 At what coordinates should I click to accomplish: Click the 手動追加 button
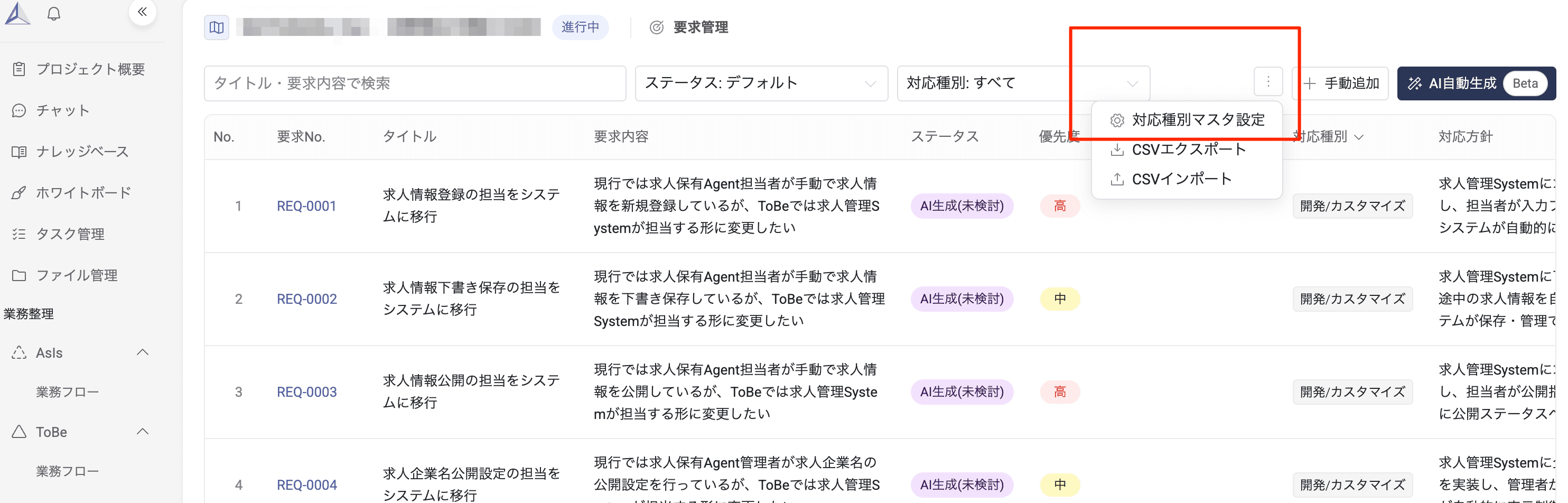click(1340, 83)
